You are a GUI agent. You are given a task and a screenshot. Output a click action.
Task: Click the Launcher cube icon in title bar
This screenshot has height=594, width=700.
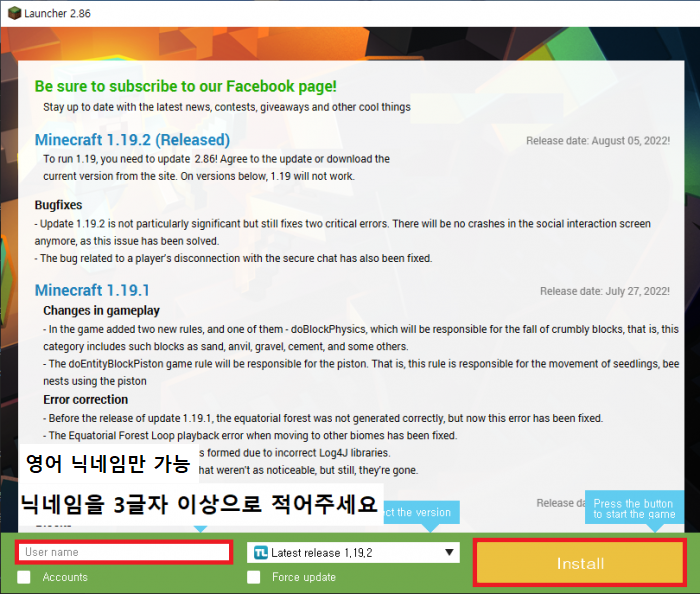[x=10, y=10]
